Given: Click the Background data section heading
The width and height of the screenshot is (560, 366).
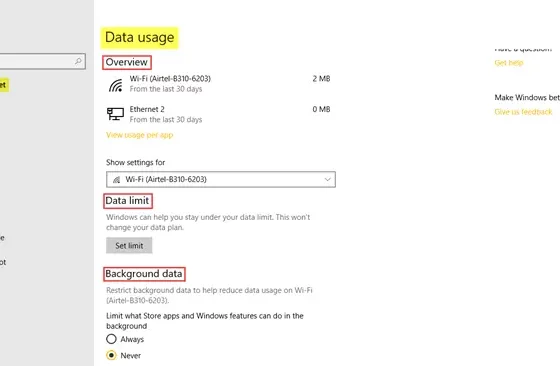Looking at the screenshot, I should click(144, 274).
